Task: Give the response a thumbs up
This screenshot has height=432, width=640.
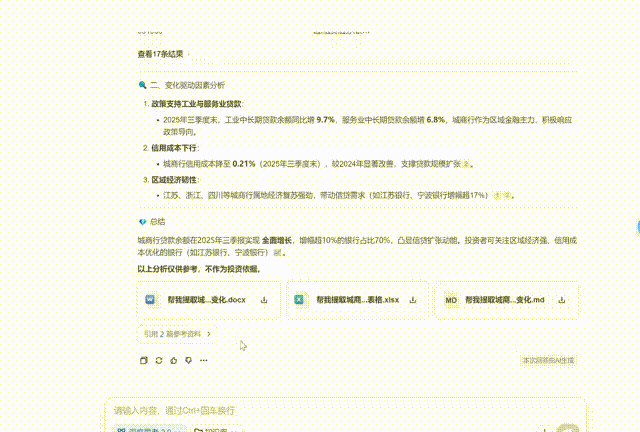Action: [x=174, y=360]
